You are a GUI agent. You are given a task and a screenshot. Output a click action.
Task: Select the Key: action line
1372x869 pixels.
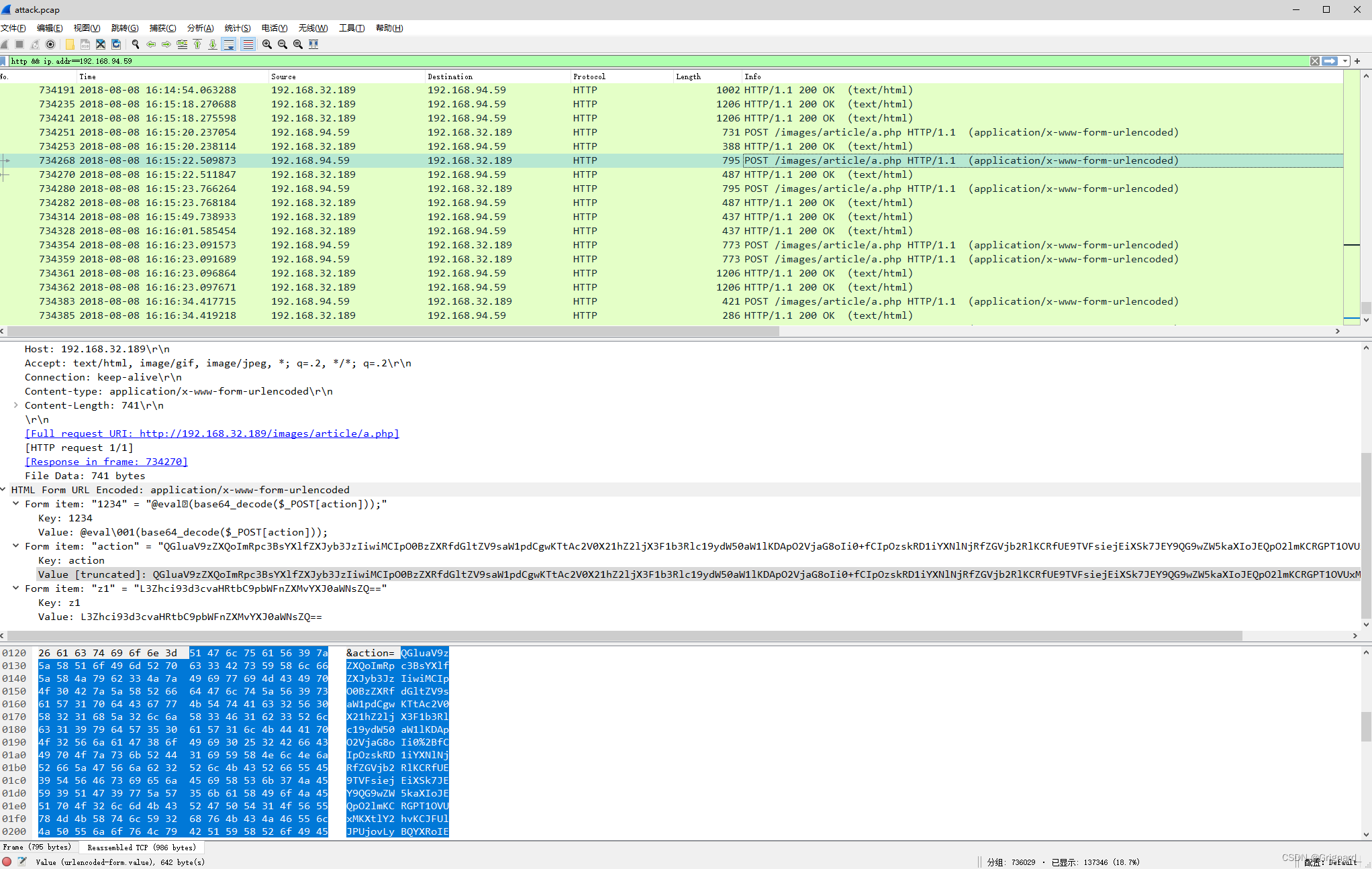[x=71, y=560]
